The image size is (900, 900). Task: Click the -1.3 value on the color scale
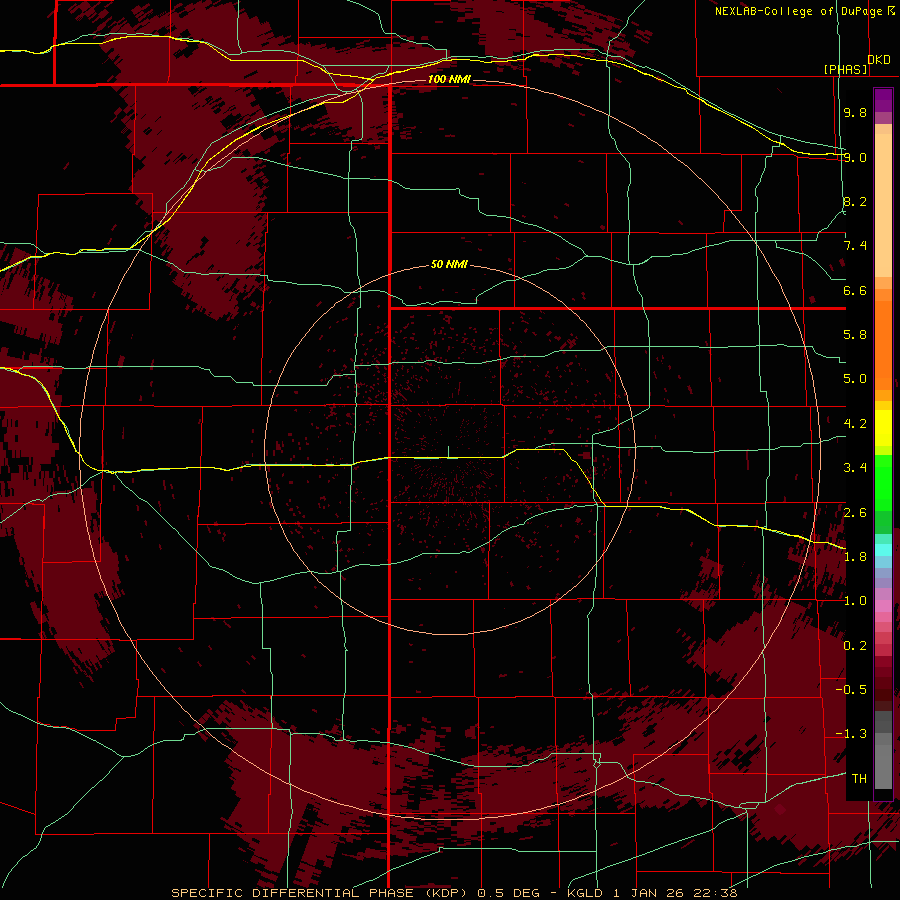coord(851,734)
